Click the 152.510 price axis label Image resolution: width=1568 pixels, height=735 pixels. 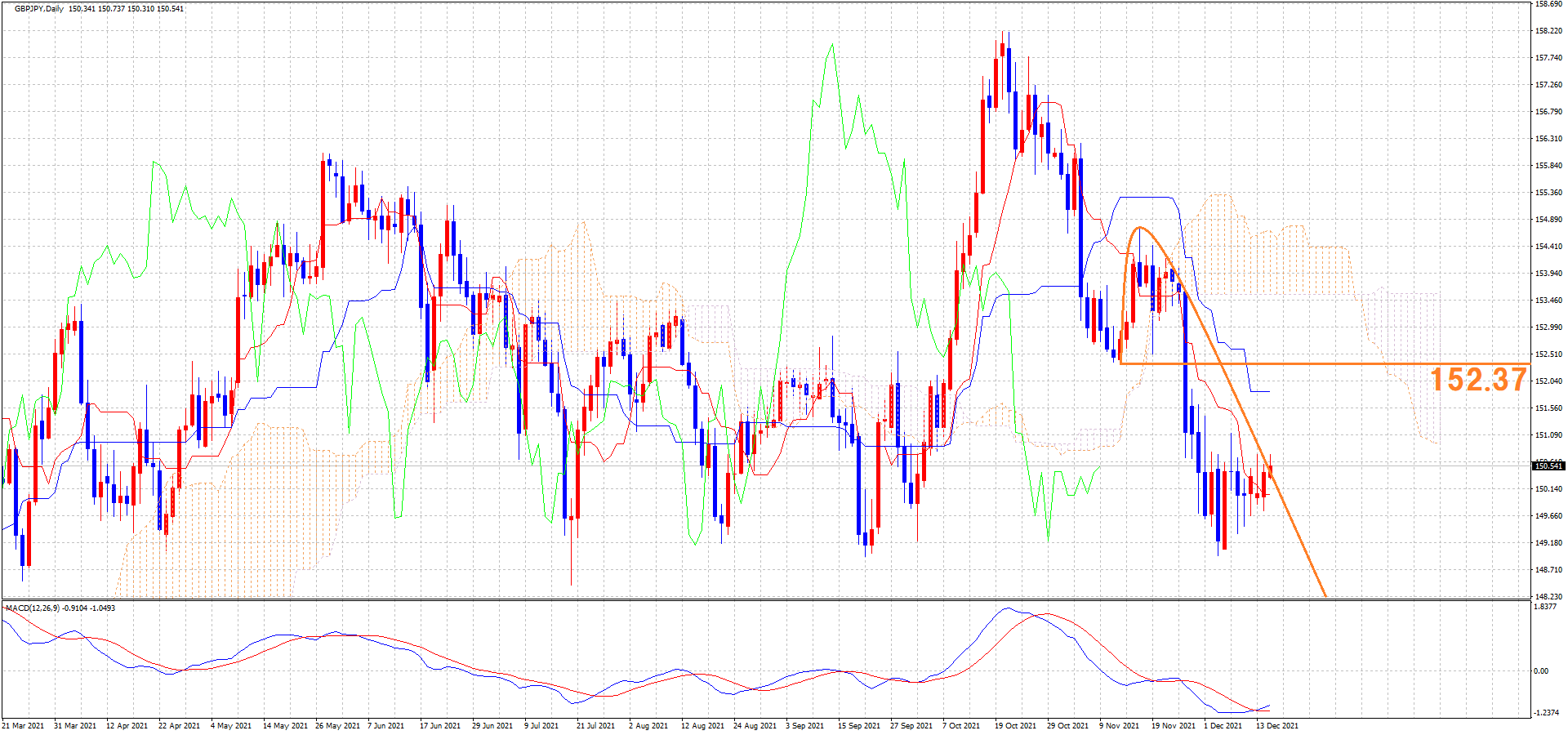[x=1549, y=354]
